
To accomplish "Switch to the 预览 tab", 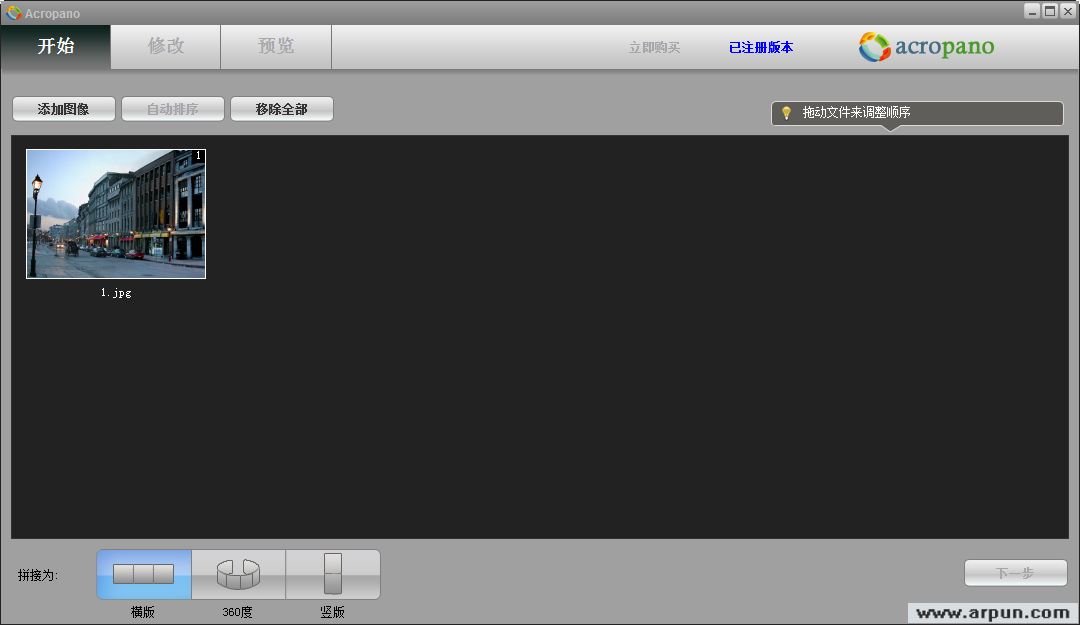I will pos(276,46).
